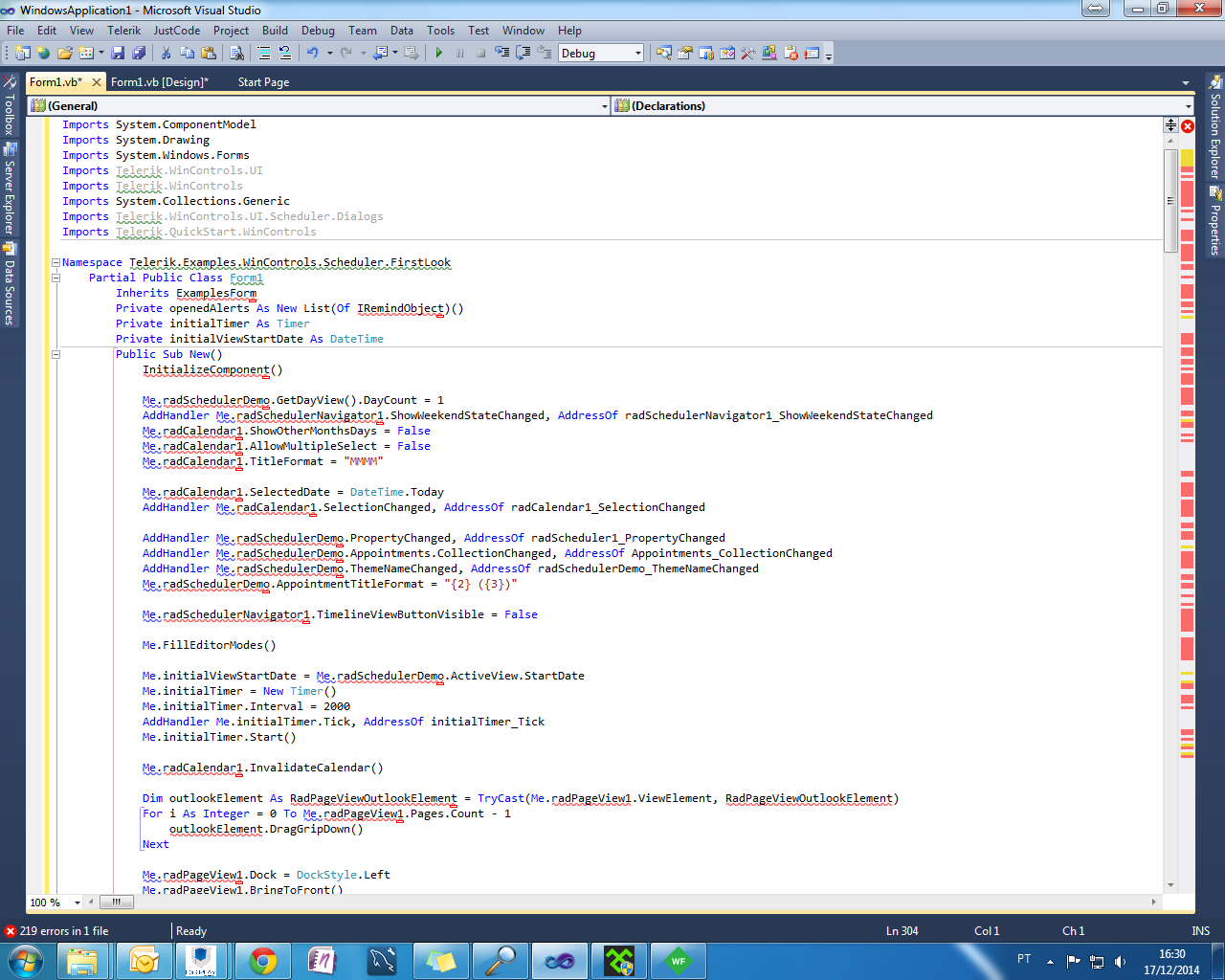Open the Server Explorer side panel
The width and height of the screenshot is (1225, 980).
[10, 189]
